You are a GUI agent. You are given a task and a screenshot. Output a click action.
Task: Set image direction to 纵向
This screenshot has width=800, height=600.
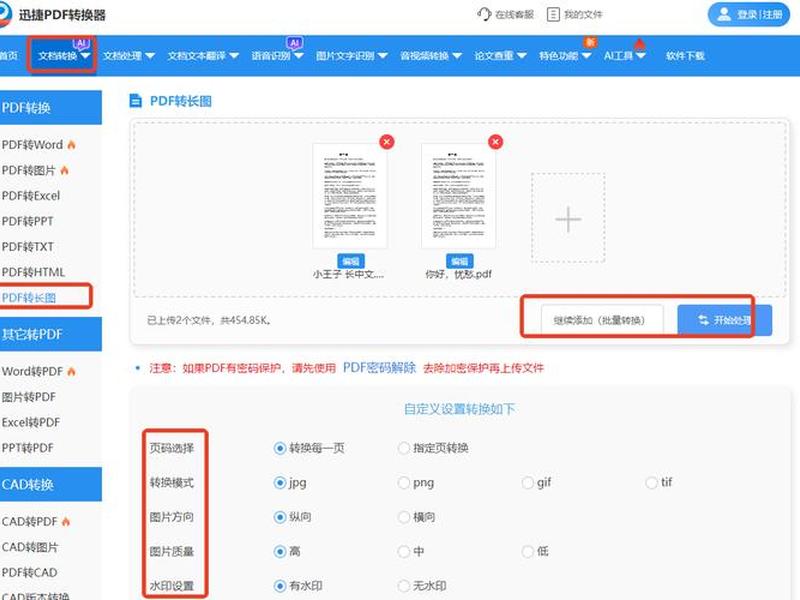[x=280, y=517]
